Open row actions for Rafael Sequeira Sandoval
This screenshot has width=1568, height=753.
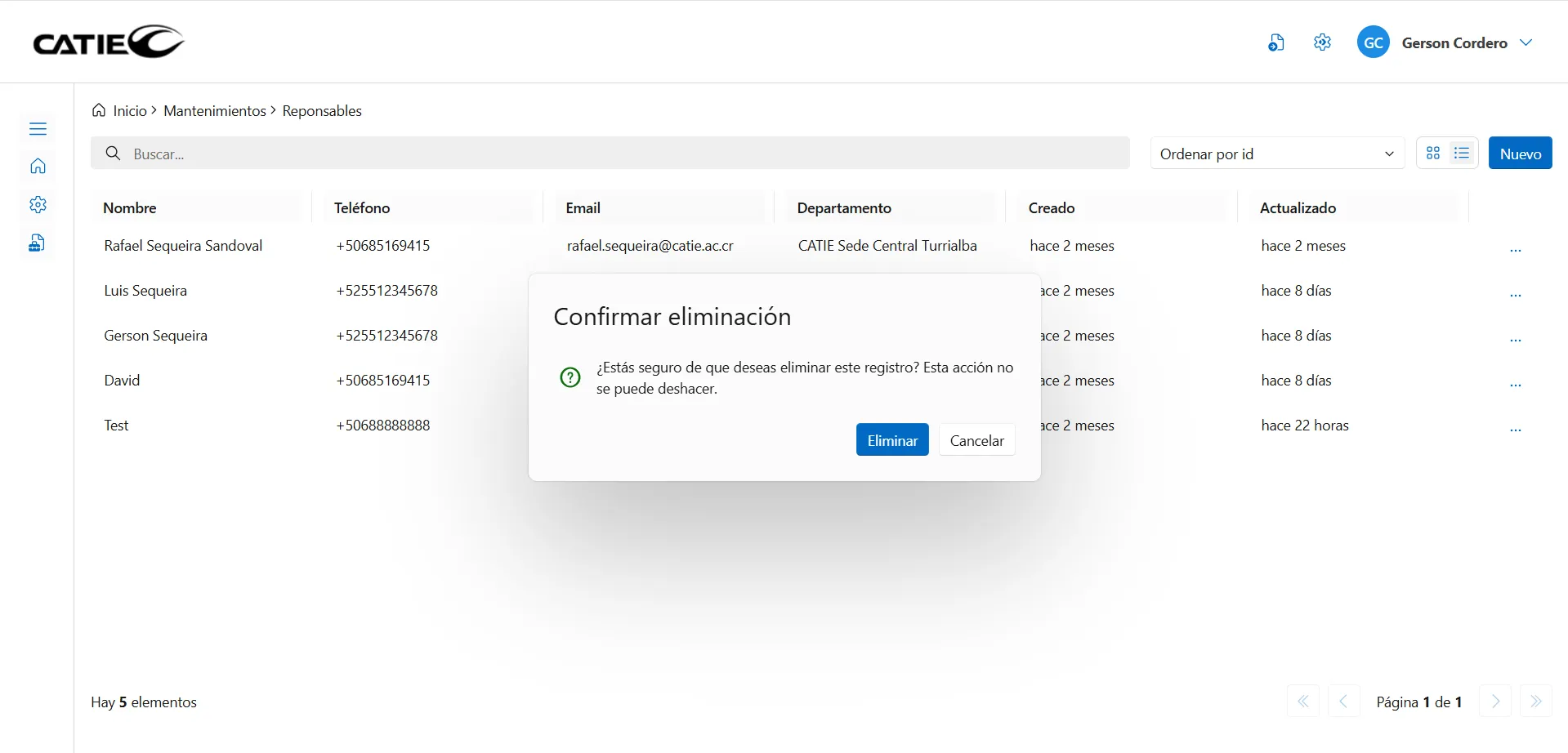[x=1515, y=249]
